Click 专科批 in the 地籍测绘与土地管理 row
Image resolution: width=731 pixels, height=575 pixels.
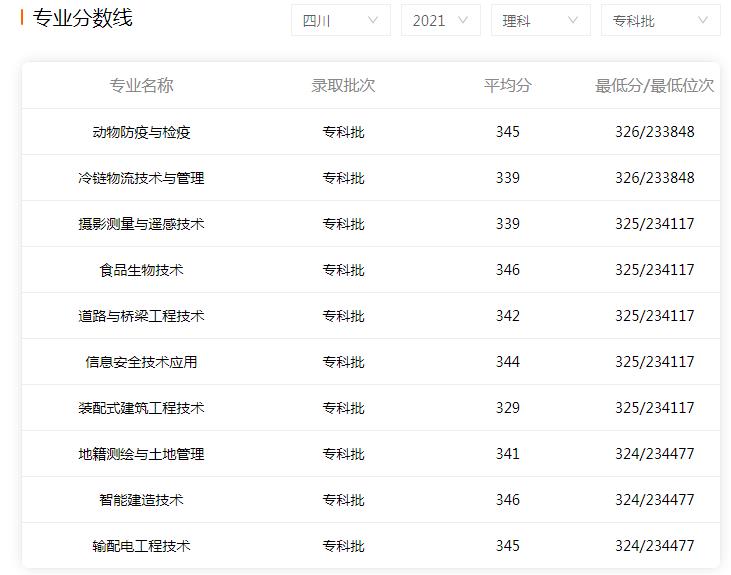coord(344,454)
